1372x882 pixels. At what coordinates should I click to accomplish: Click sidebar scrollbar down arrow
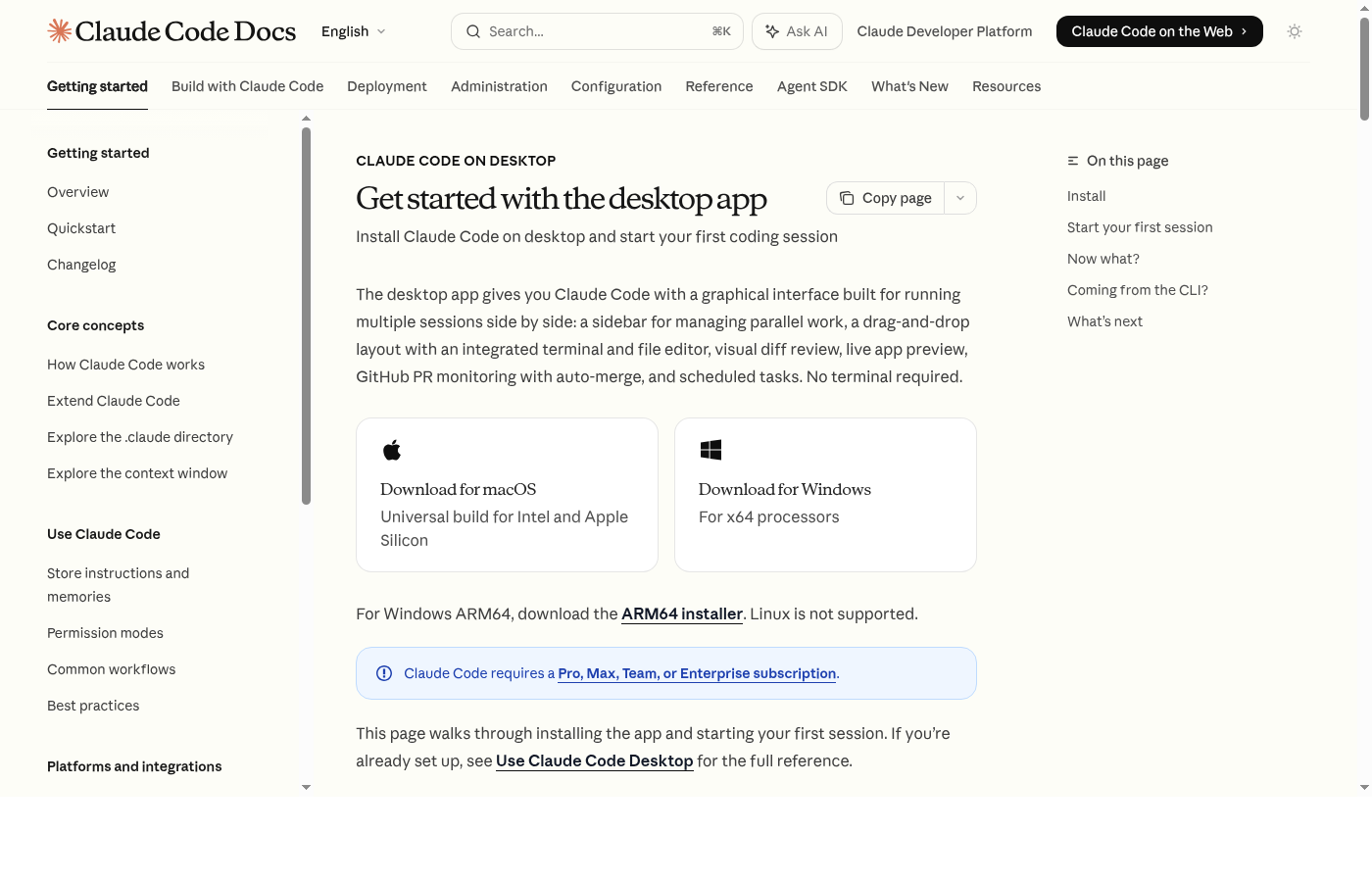[306, 787]
